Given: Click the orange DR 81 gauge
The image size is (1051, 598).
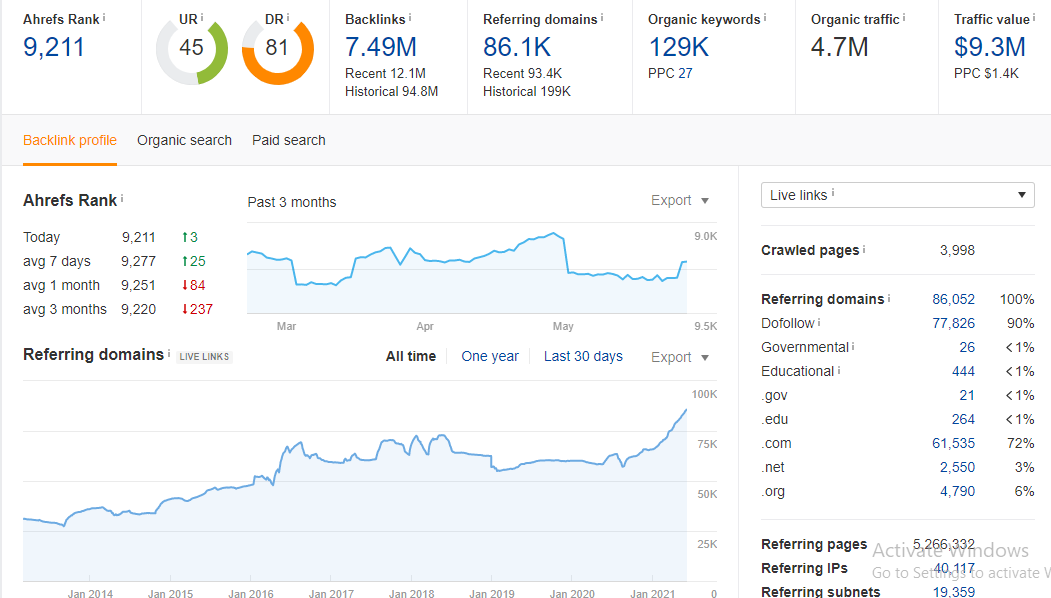Looking at the screenshot, I should 277,49.
